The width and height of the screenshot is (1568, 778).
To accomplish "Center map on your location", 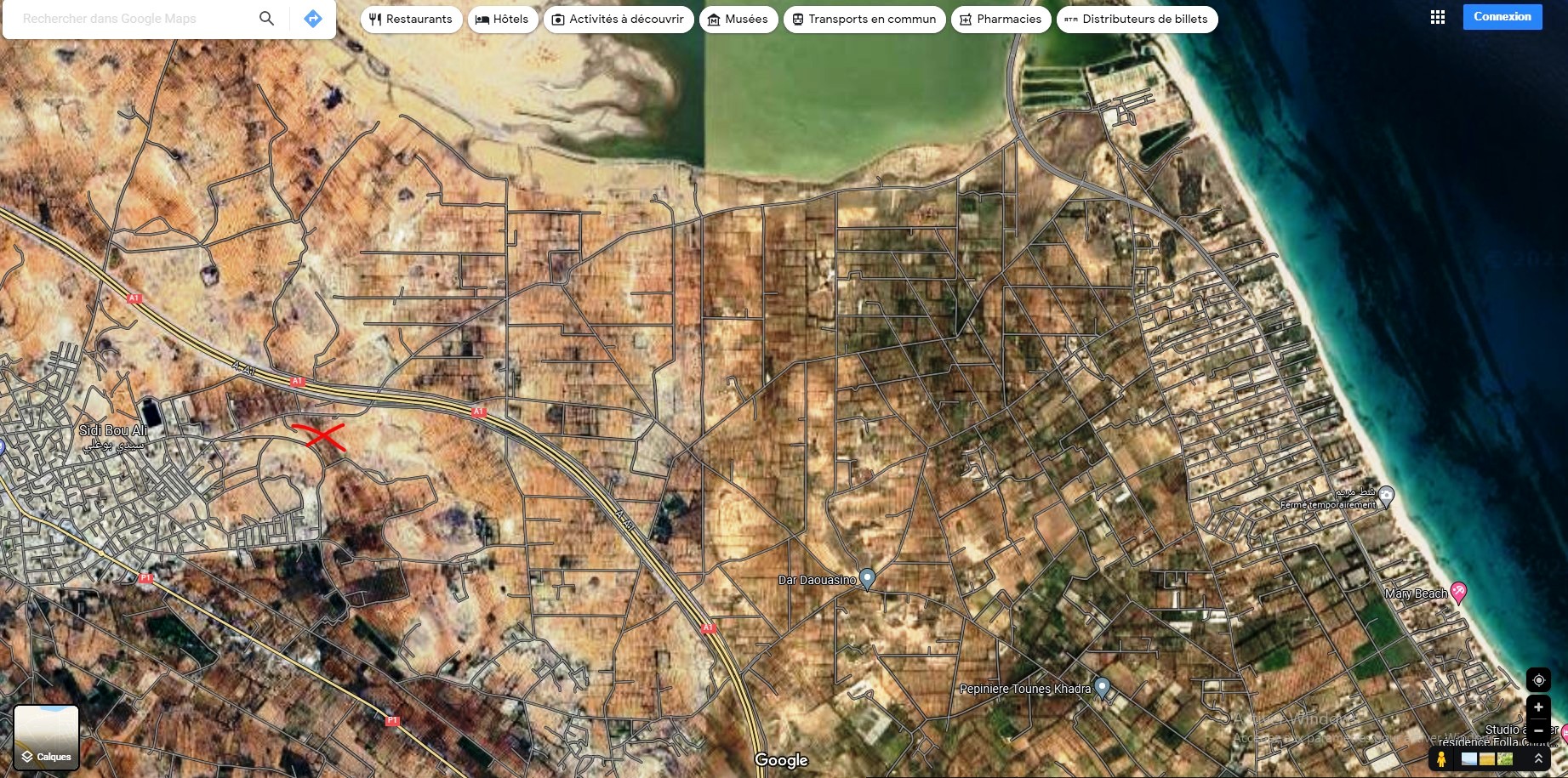I will 1538,680.
